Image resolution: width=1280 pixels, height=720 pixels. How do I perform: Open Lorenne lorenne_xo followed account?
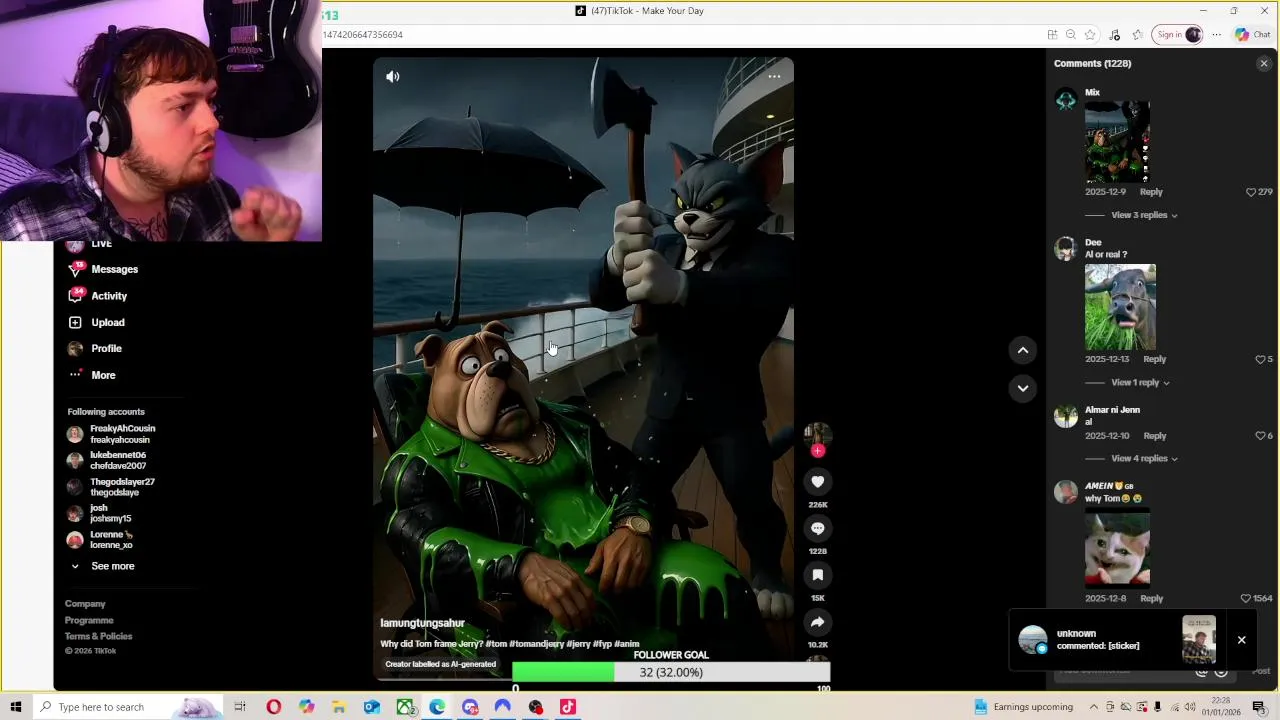[101, 540]
